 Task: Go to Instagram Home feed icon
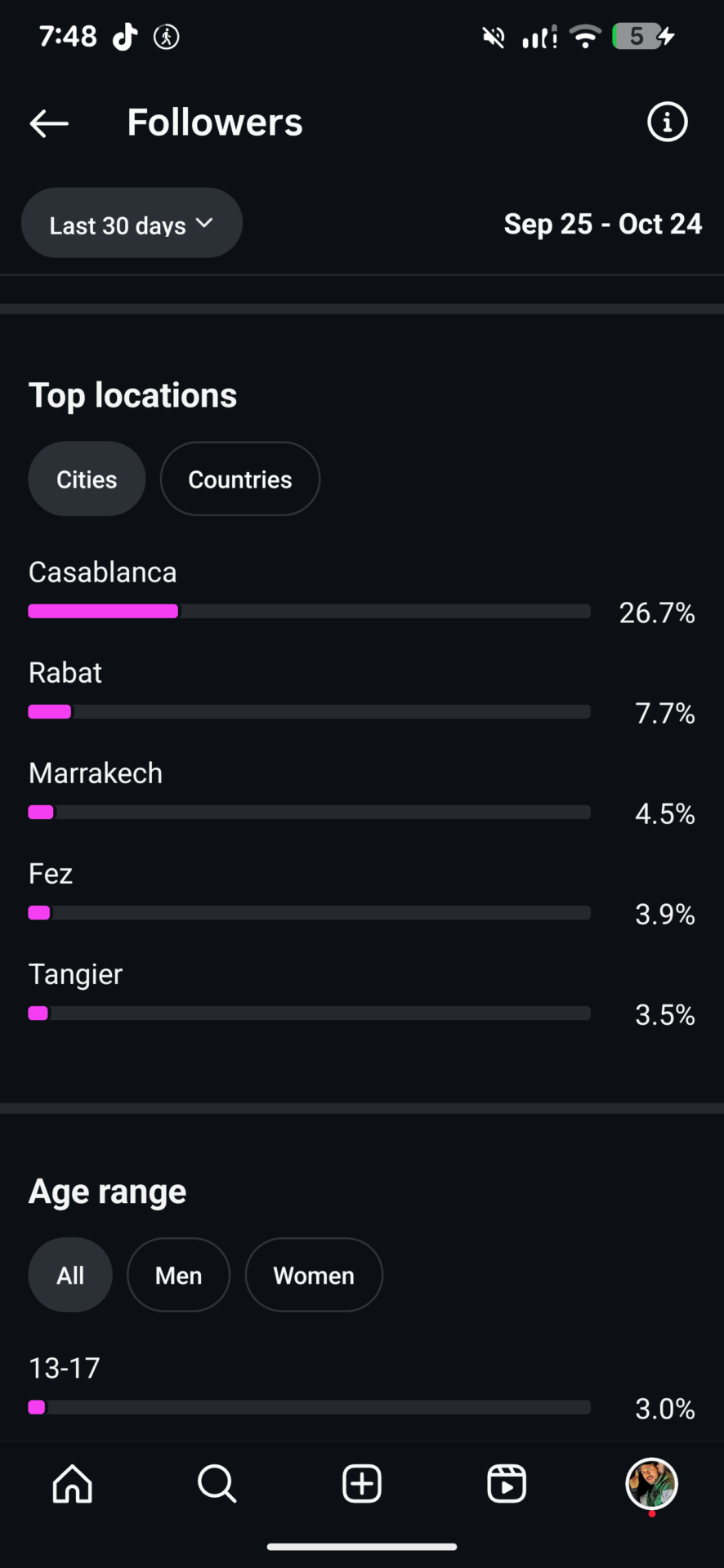[73, 1483]
